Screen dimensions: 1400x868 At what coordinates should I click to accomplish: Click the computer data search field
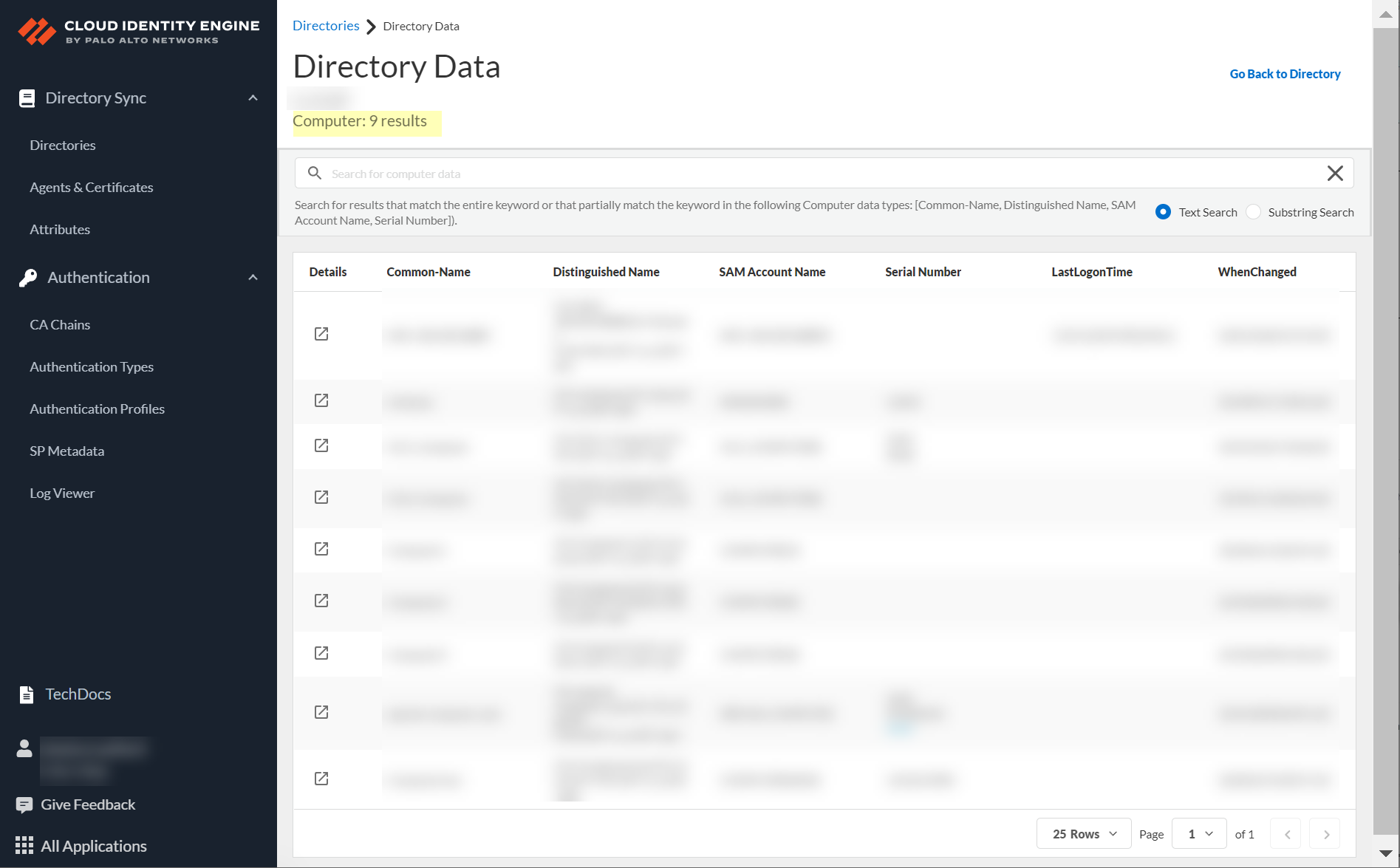pyautogui.click(x=813, y=174)
